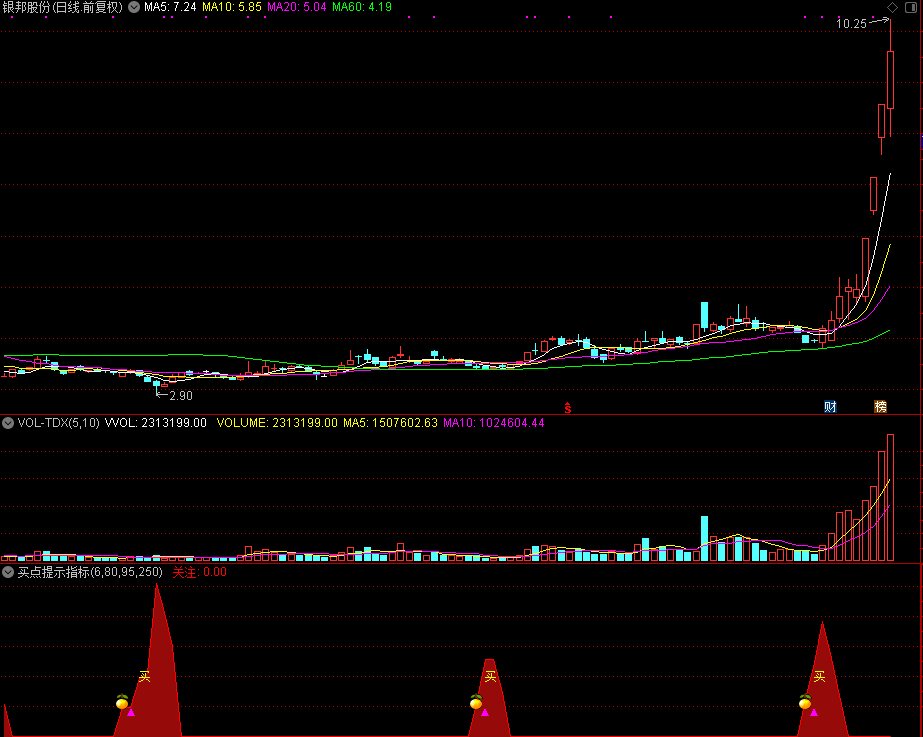
Task: Select the latest tall red candlestick near 10.25
Action: coord(891,80)
